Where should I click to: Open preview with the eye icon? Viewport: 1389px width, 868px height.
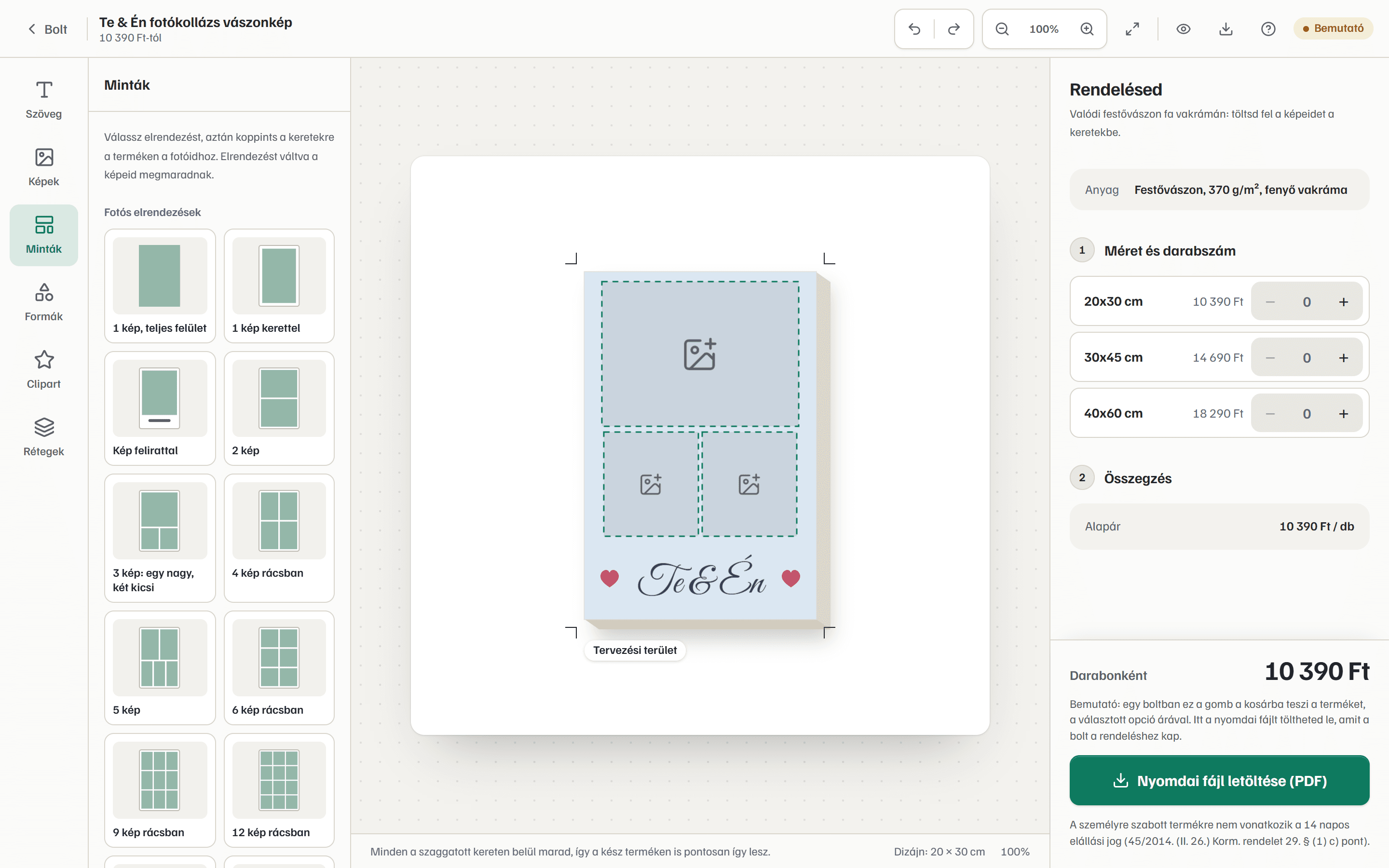point(1184,29)
